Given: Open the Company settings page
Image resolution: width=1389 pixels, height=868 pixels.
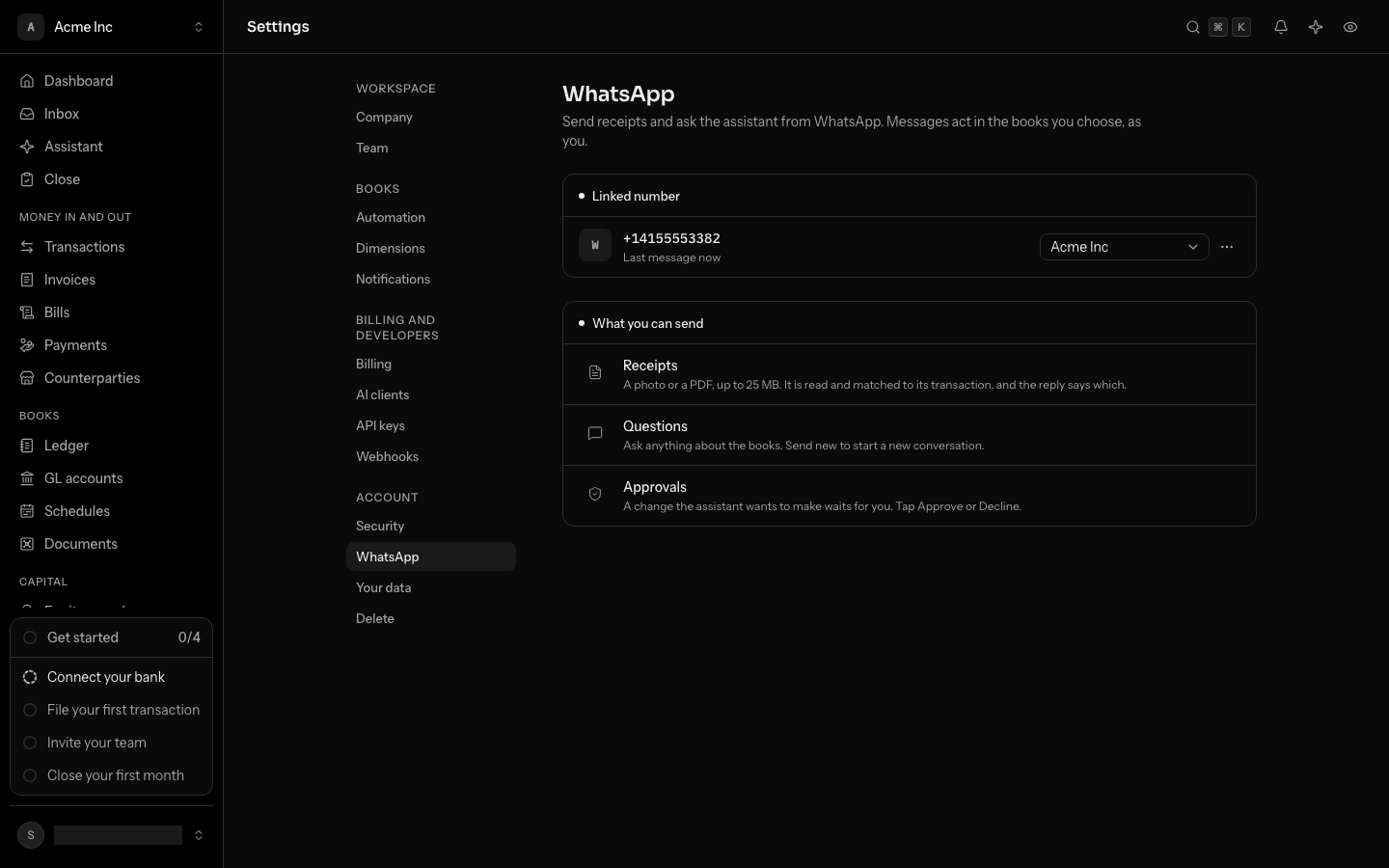Looking at the screenshot, I should [x=430, y=117].
